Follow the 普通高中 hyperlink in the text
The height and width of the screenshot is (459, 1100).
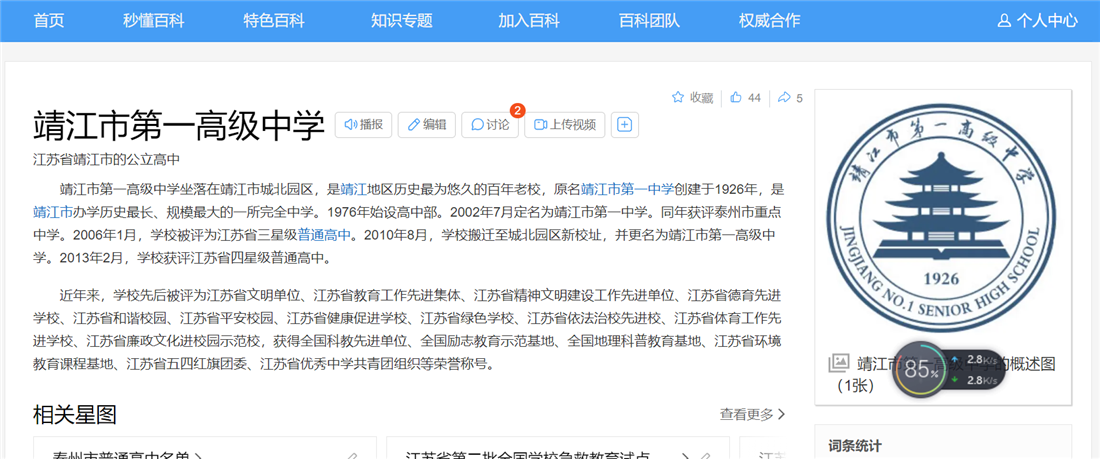(324, 235)
